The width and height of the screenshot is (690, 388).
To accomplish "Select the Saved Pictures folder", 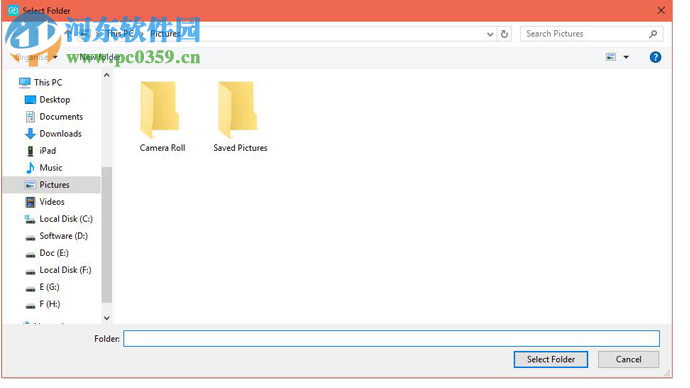I will (240, 117).
